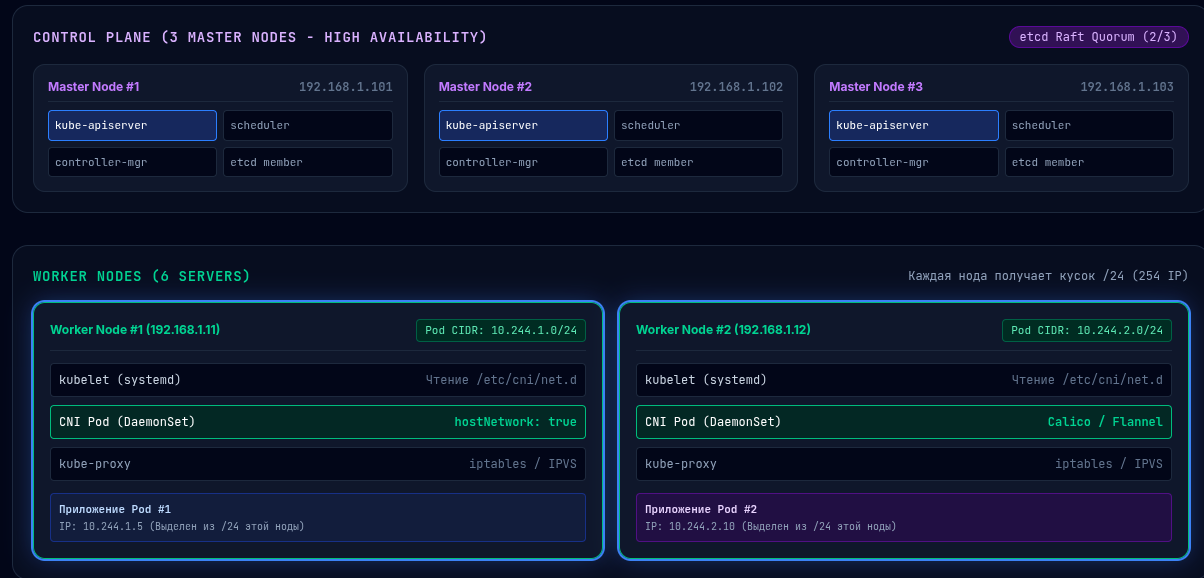Select CNI Pod (DaemonSet) row in Worker Node #1
This screenshot has height=578, width=1204.
(x=318, y=422)
